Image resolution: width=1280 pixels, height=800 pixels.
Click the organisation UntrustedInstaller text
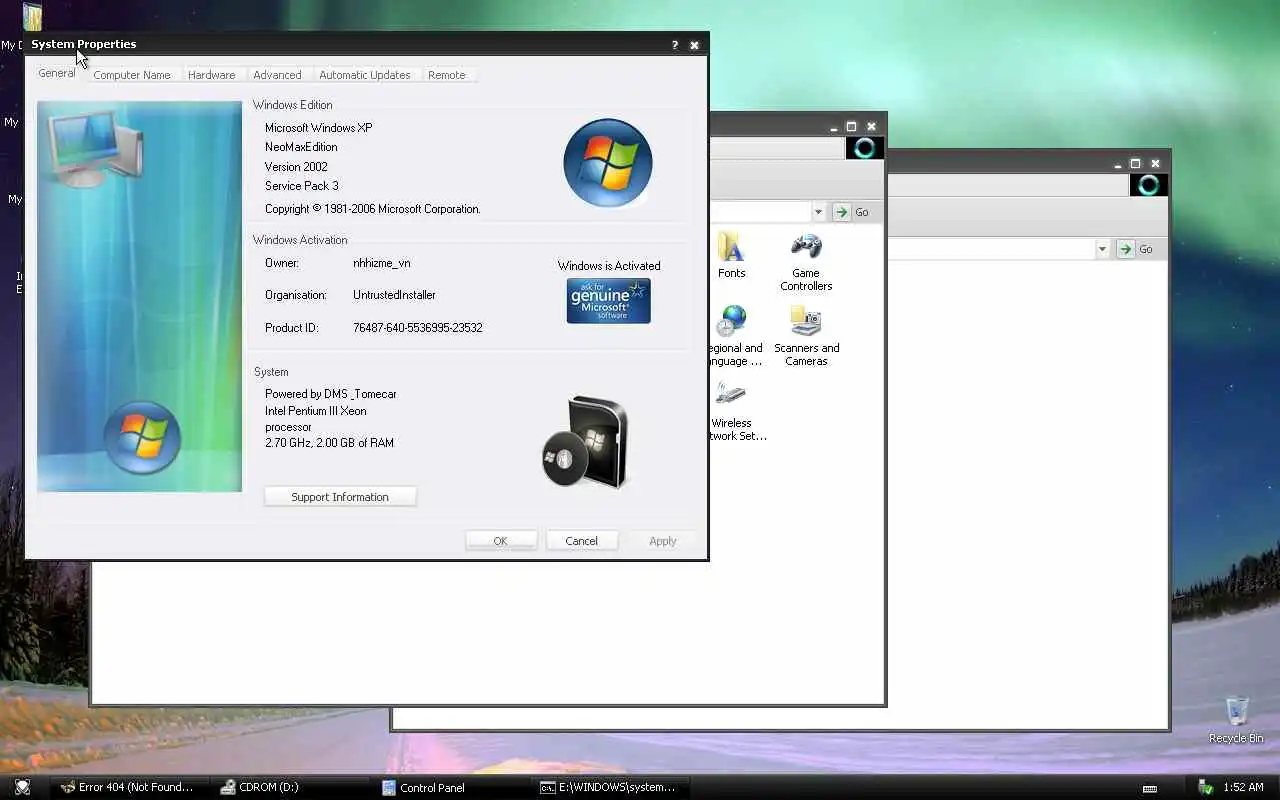tap(394, 295)
